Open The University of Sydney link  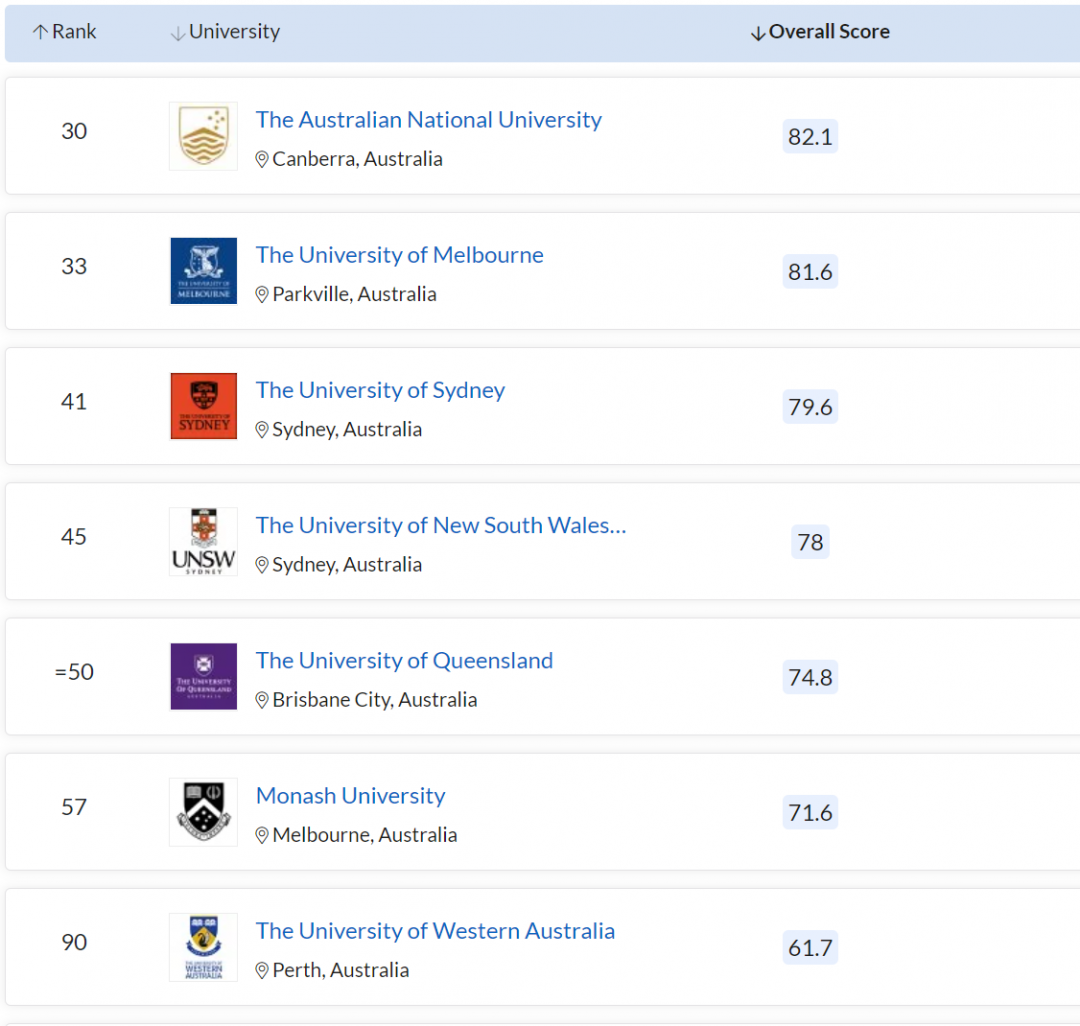pyautogui.click(x=380, y=390)
